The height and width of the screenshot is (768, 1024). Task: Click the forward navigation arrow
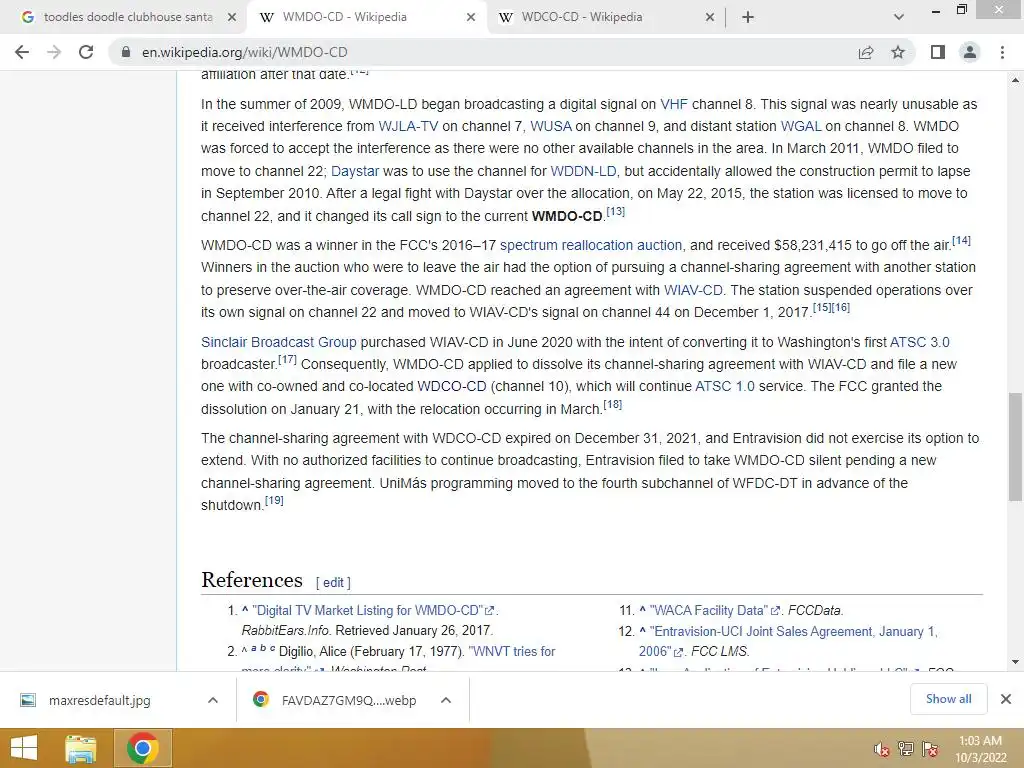click(x=54, y=52)
